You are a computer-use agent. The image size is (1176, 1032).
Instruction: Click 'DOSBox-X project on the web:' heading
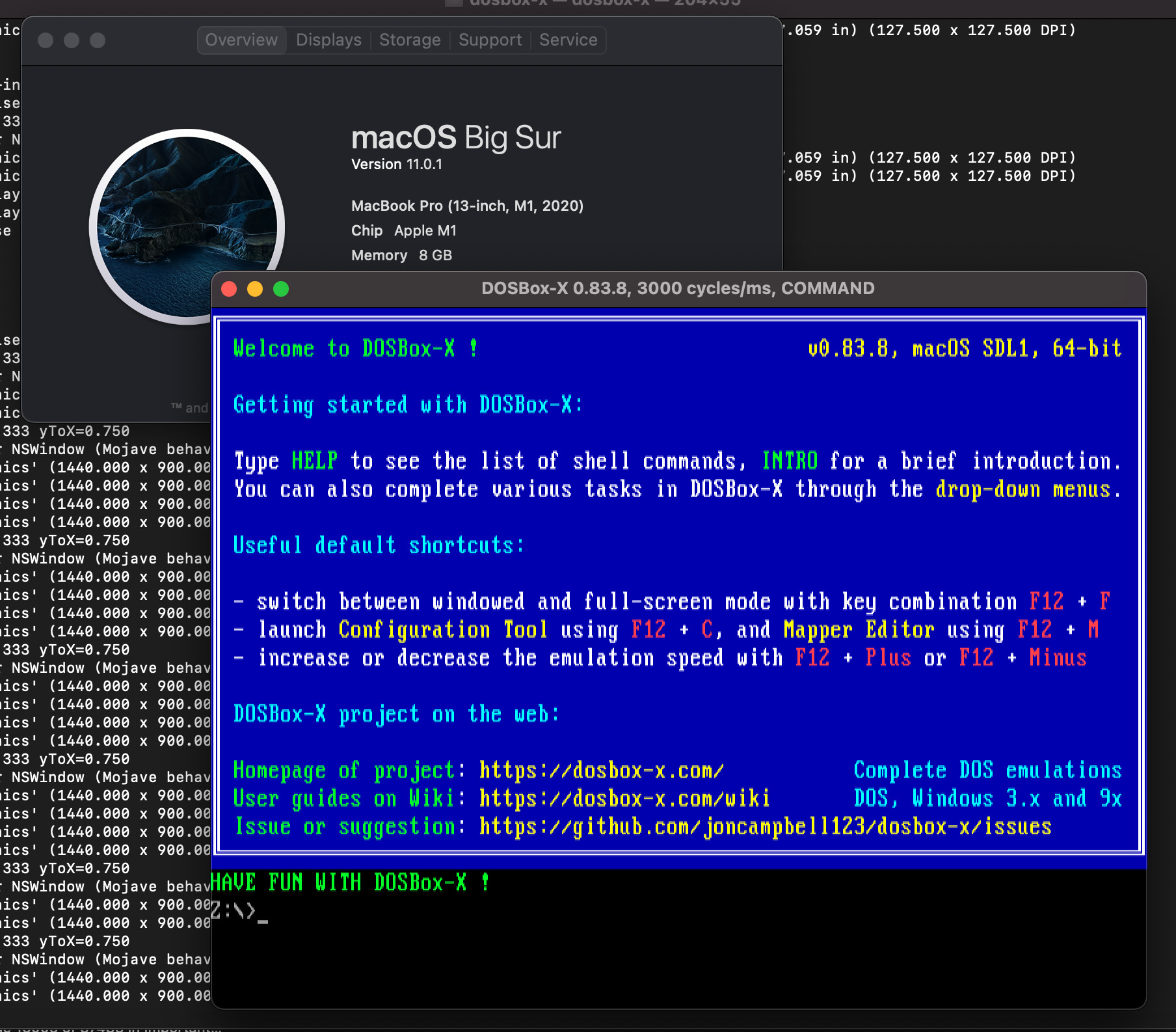[396, 714]
